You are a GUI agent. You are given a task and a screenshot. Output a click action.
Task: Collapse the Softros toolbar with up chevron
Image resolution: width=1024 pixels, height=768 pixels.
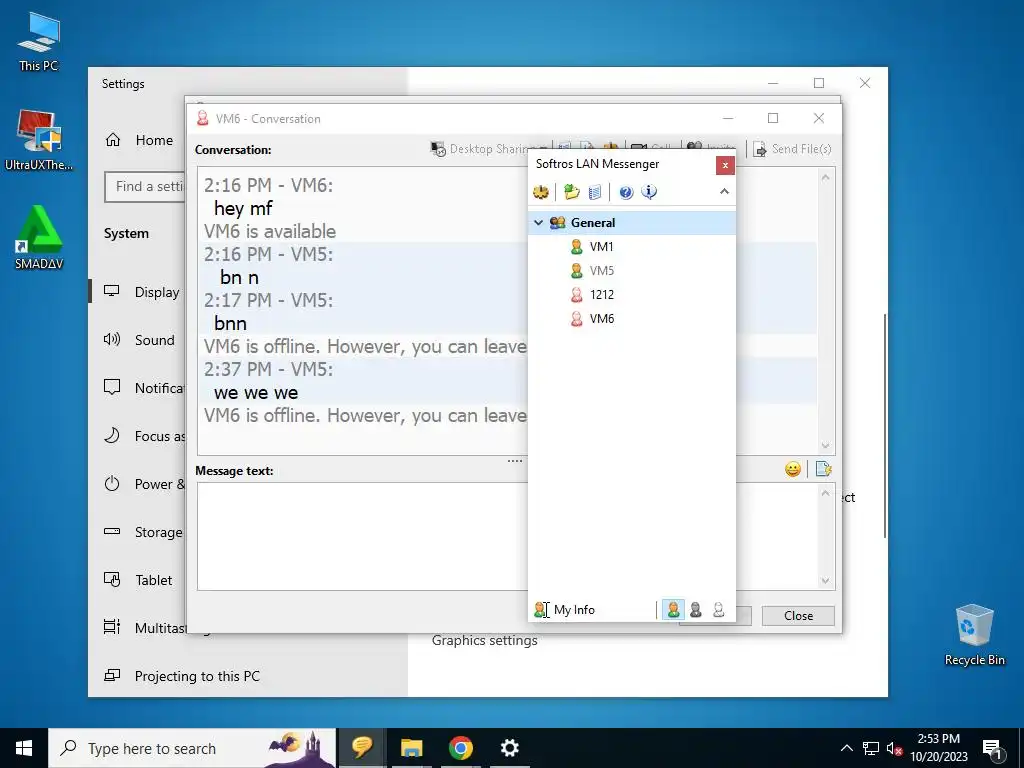click(724, 191)
